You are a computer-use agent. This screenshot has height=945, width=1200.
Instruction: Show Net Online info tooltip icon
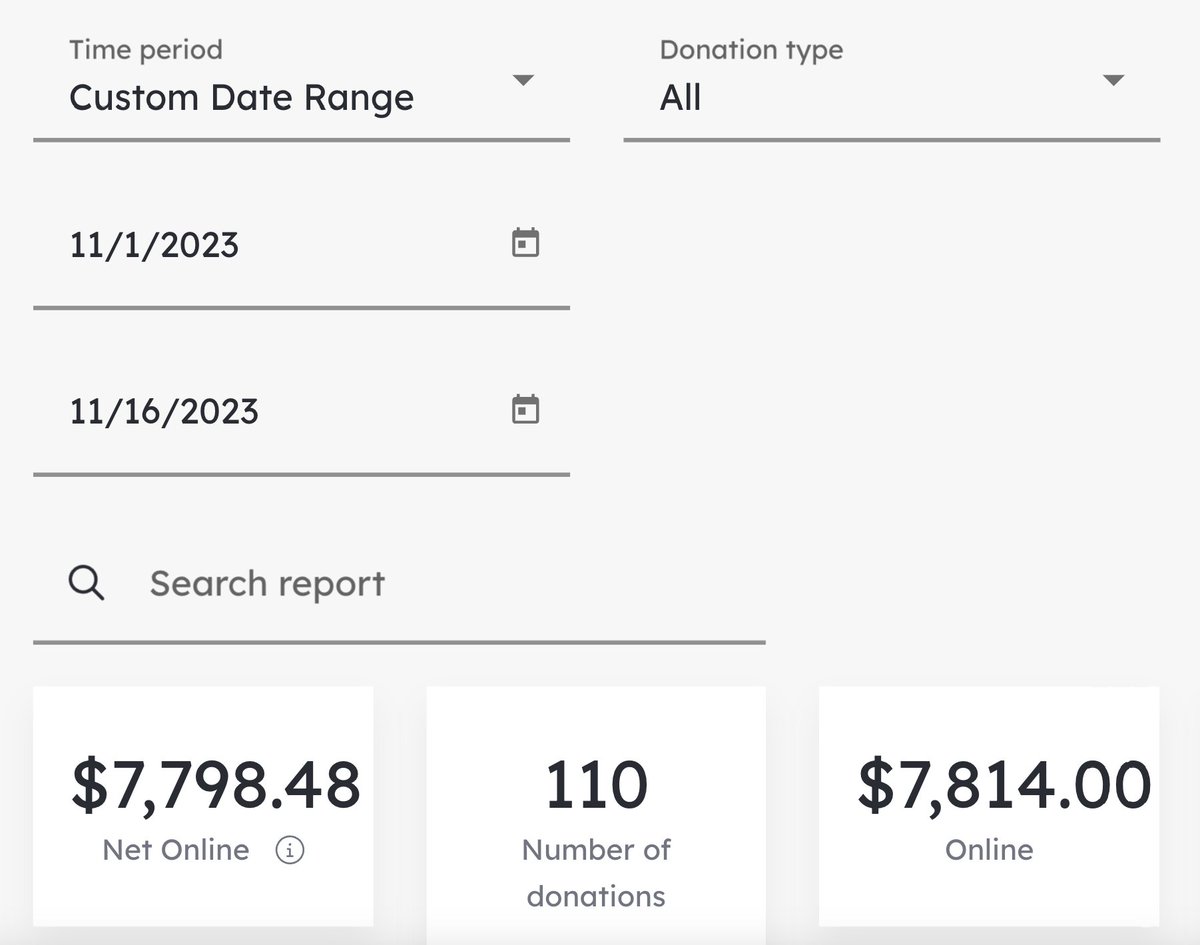pyautogui.click(x=290, y=850)
